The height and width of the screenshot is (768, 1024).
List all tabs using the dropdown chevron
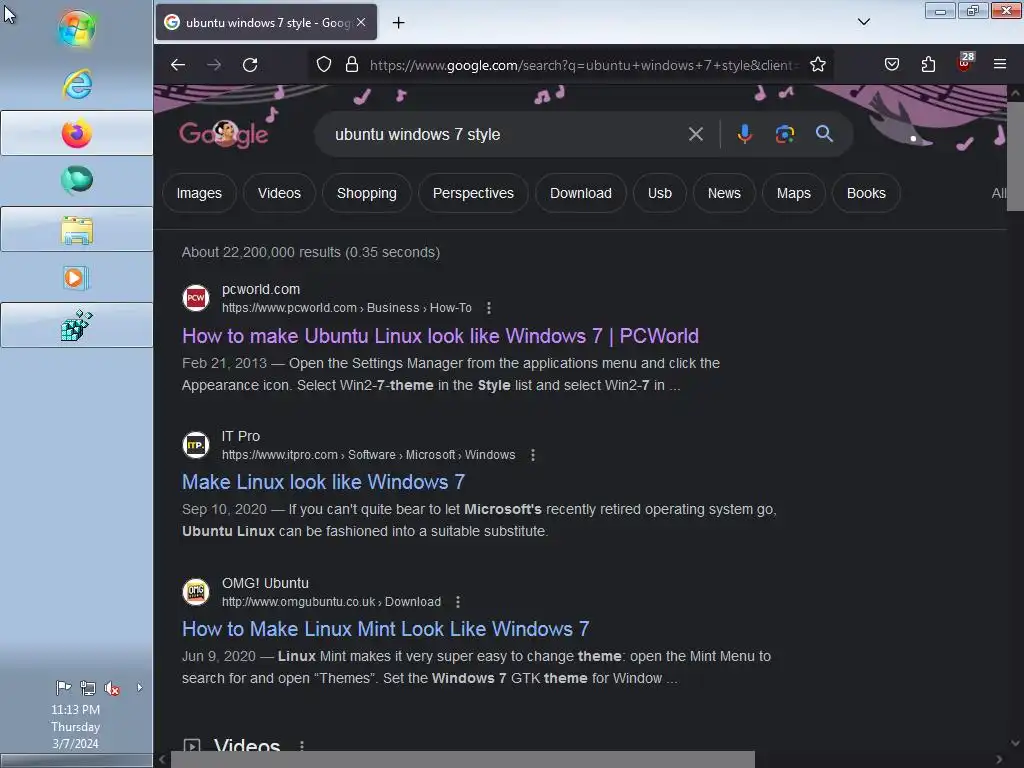pyautogui.click(x=863, y=22)
